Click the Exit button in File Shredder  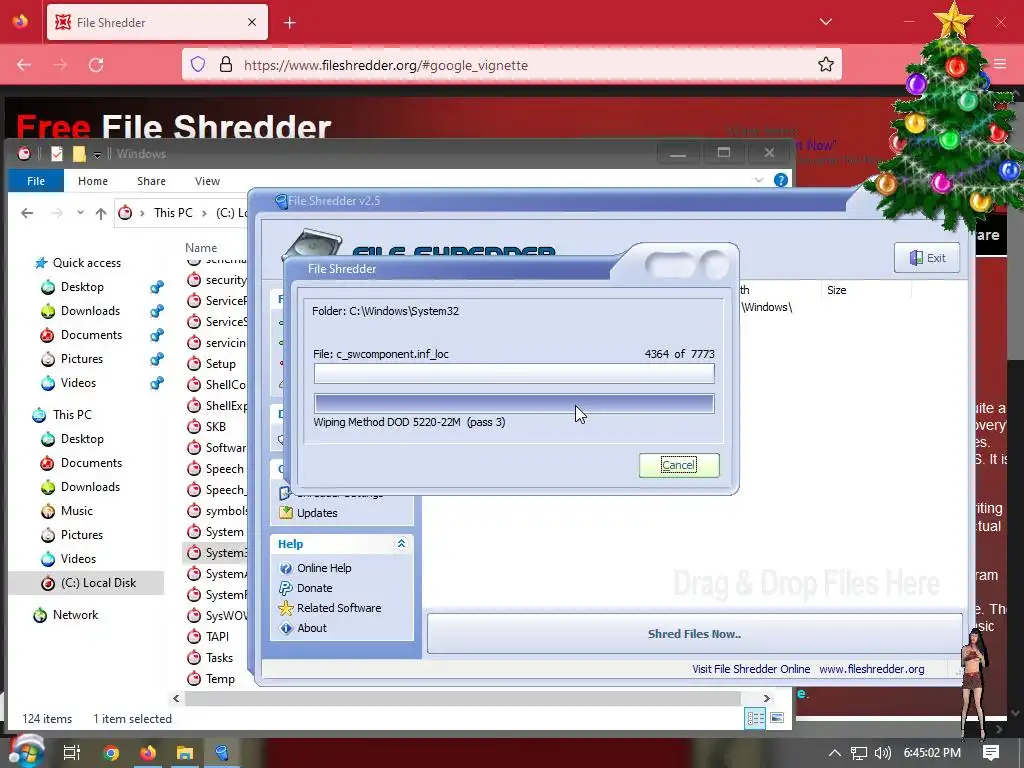coord(927,258)
